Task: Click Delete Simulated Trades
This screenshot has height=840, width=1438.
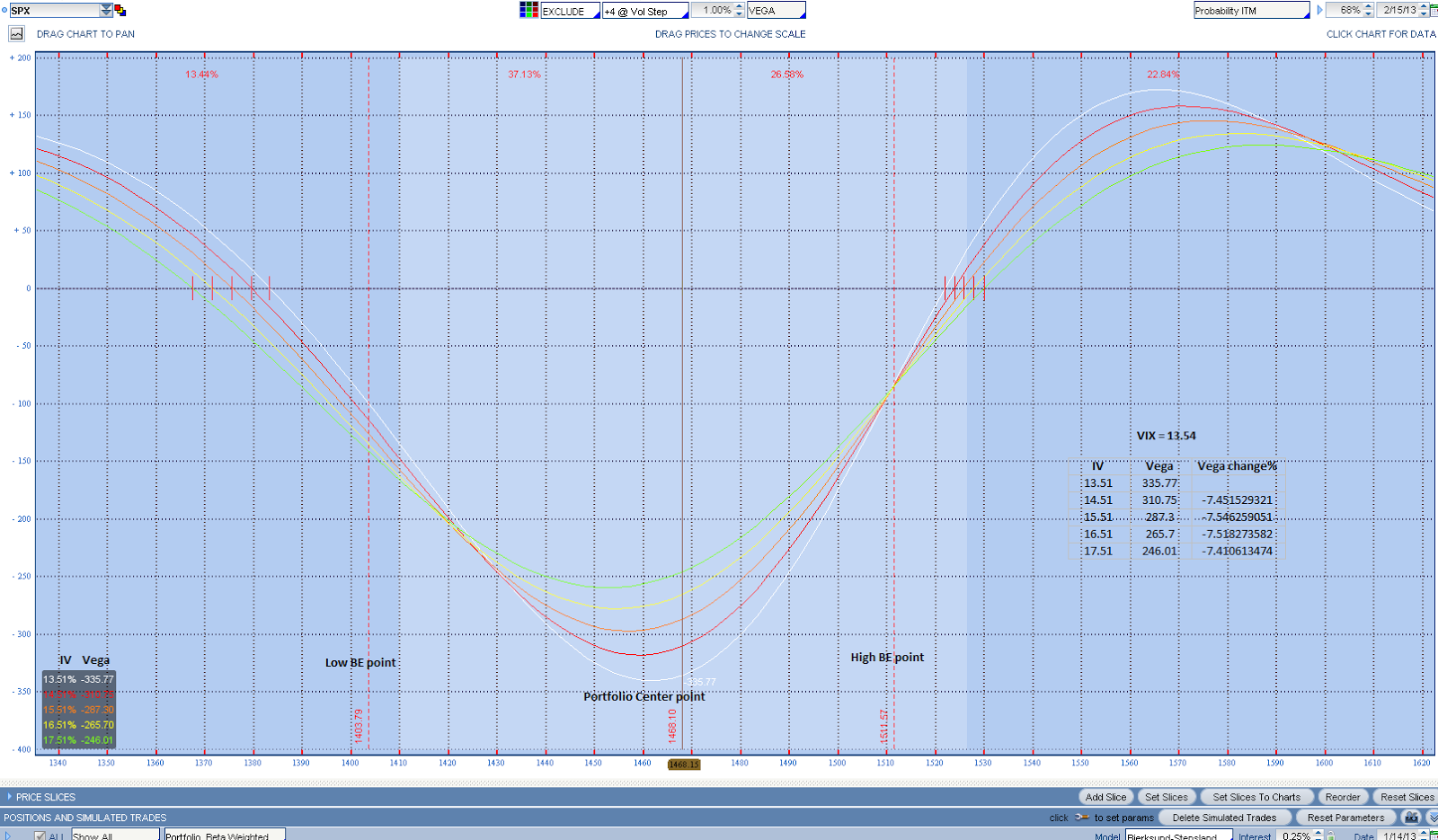Action: tap(1225, 818)
